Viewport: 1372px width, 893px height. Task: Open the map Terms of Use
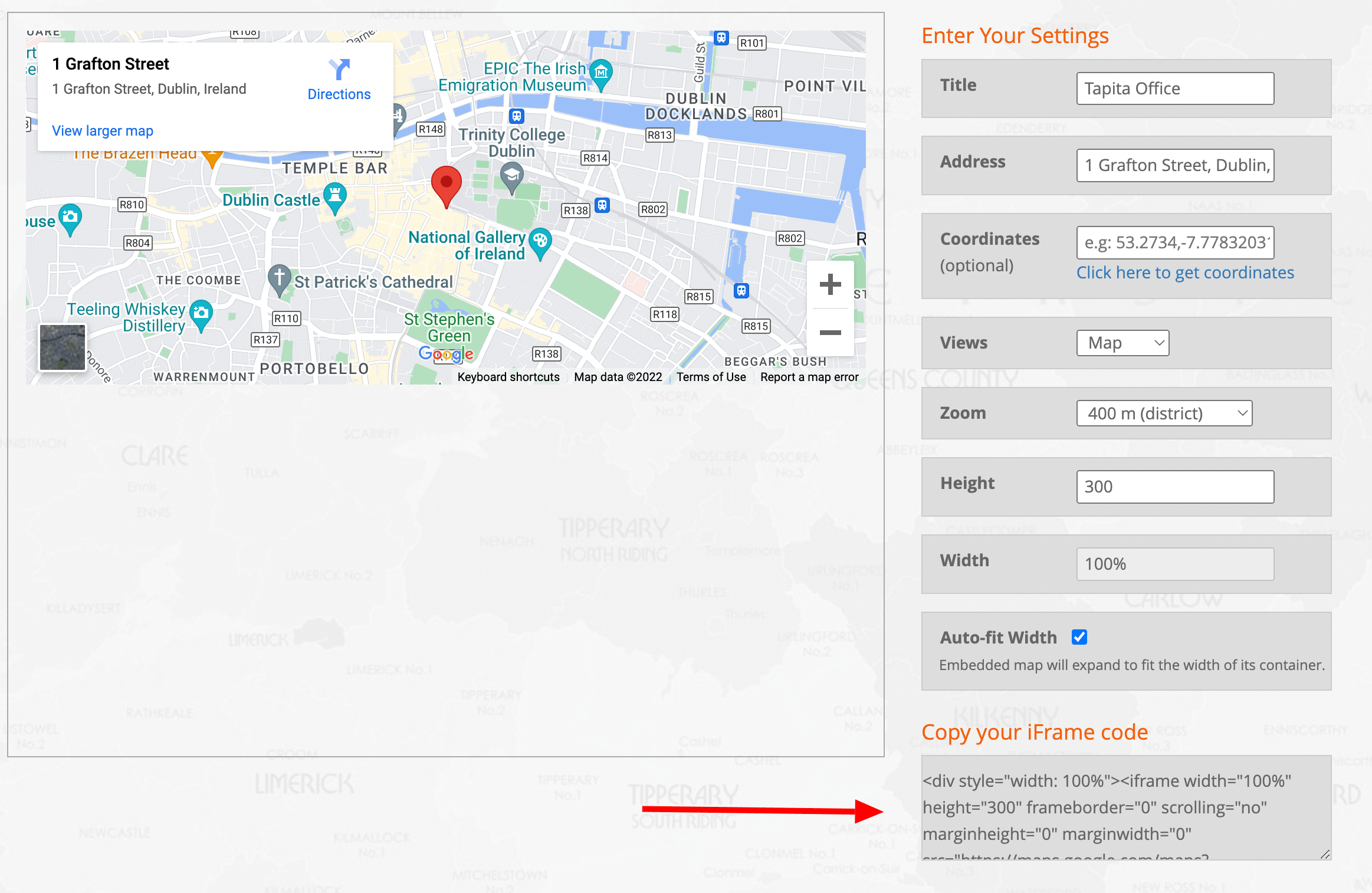click(x=711, y=377)
